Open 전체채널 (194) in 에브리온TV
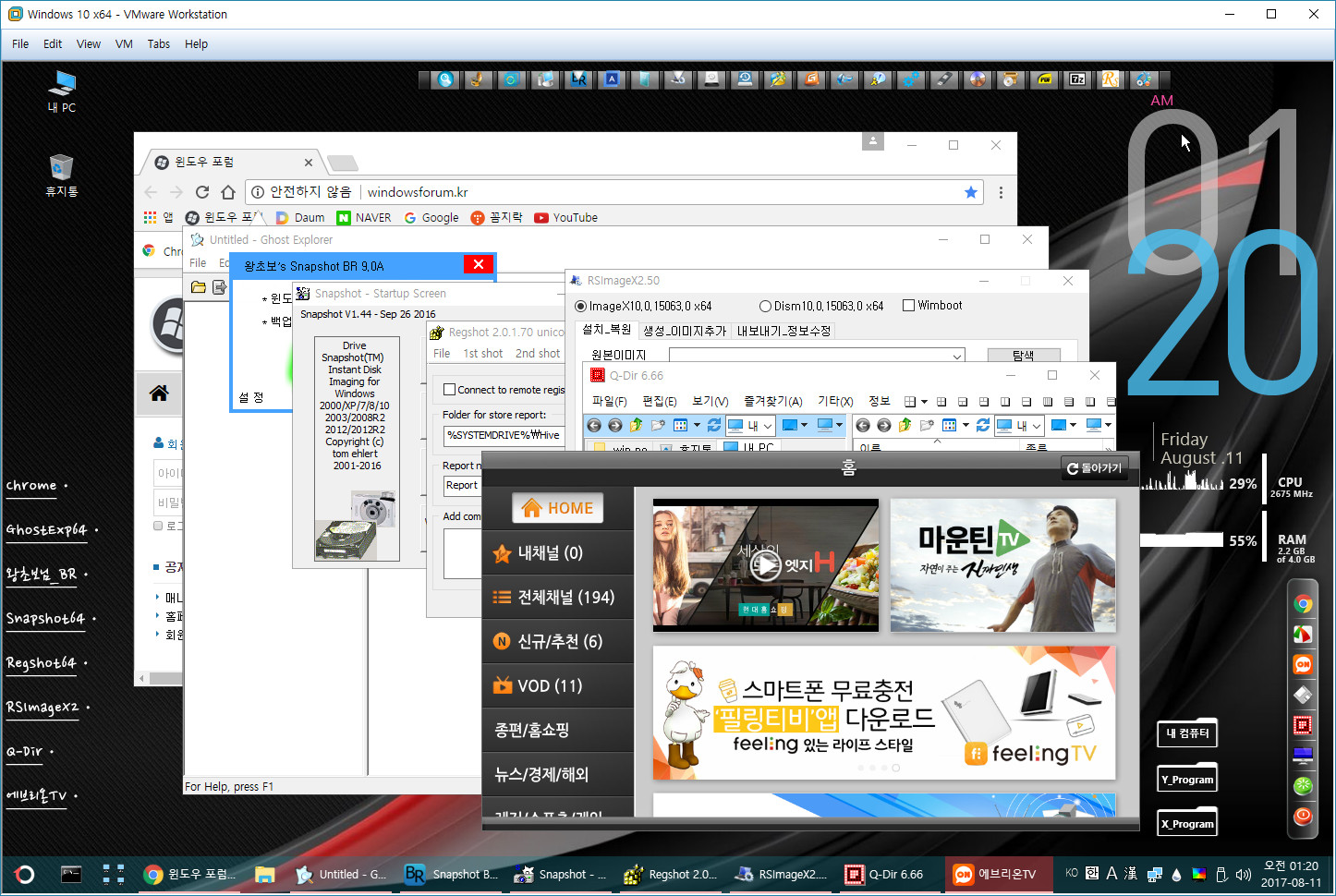1336x896 pixels. [x=557, y=598]
